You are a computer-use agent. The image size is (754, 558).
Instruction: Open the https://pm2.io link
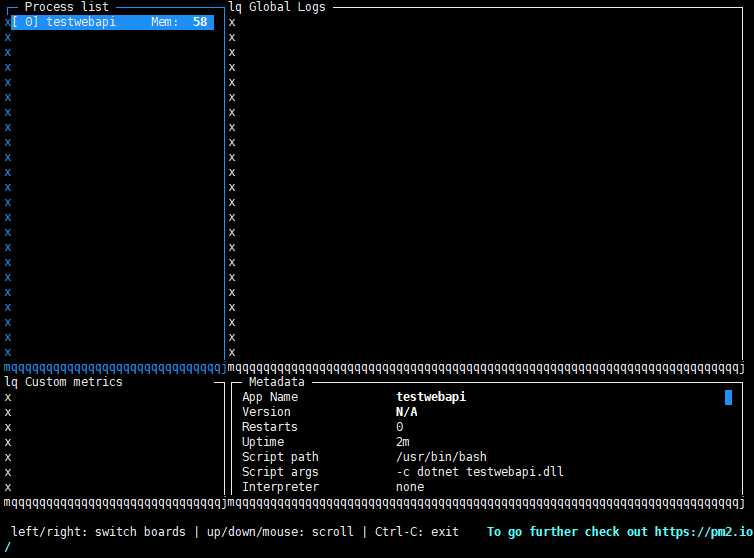click(x=704, y=532)
